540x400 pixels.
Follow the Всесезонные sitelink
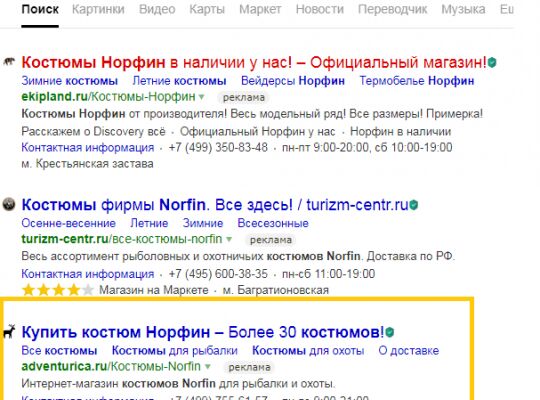[273, 223]
